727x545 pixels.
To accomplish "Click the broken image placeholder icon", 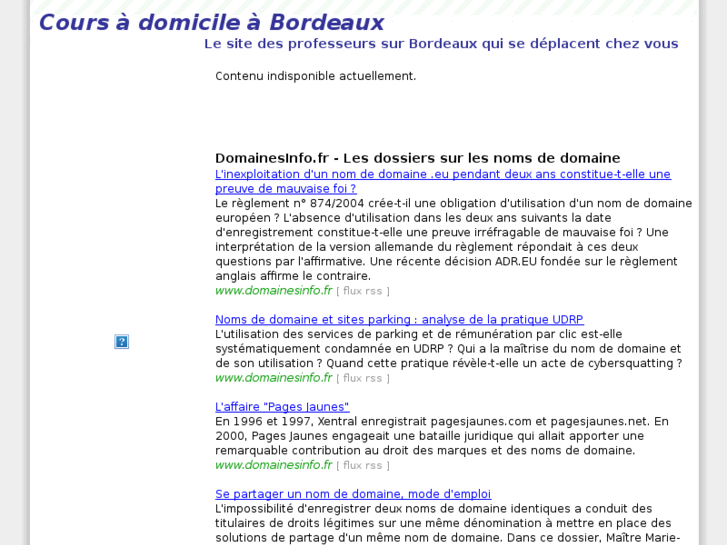I will [x=121, y=342].
